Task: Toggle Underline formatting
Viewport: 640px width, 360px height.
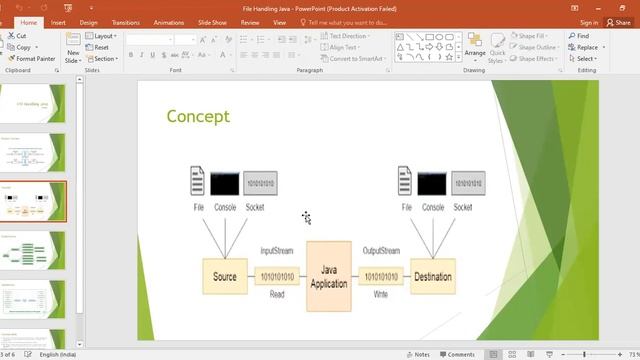Action: click(x=153, y=55)
